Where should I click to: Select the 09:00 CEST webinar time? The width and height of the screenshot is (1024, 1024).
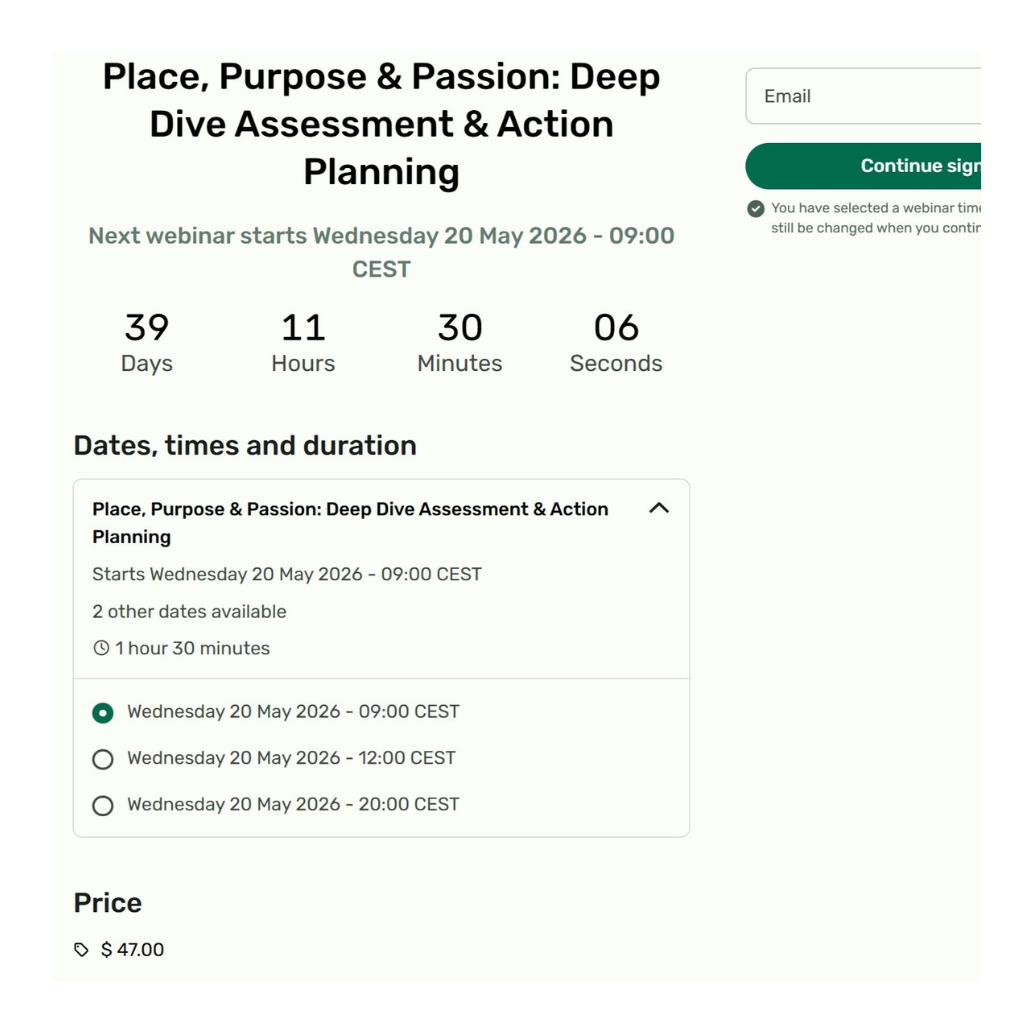click(x=102, y=713)
